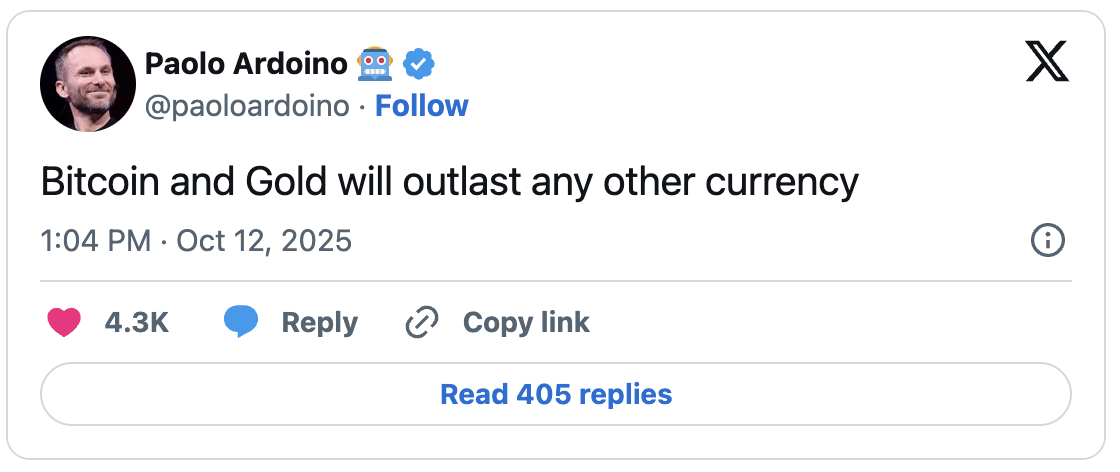Follow the @paoloardoino account
Viewport: 1120px width, 472px height.
pyautogui.click(x=421, y=106)
